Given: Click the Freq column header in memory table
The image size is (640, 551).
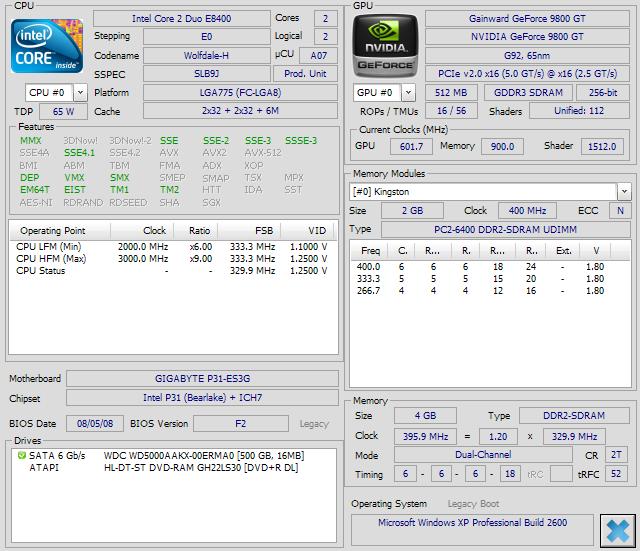Looking at the screenshot, I should [369, 251].
